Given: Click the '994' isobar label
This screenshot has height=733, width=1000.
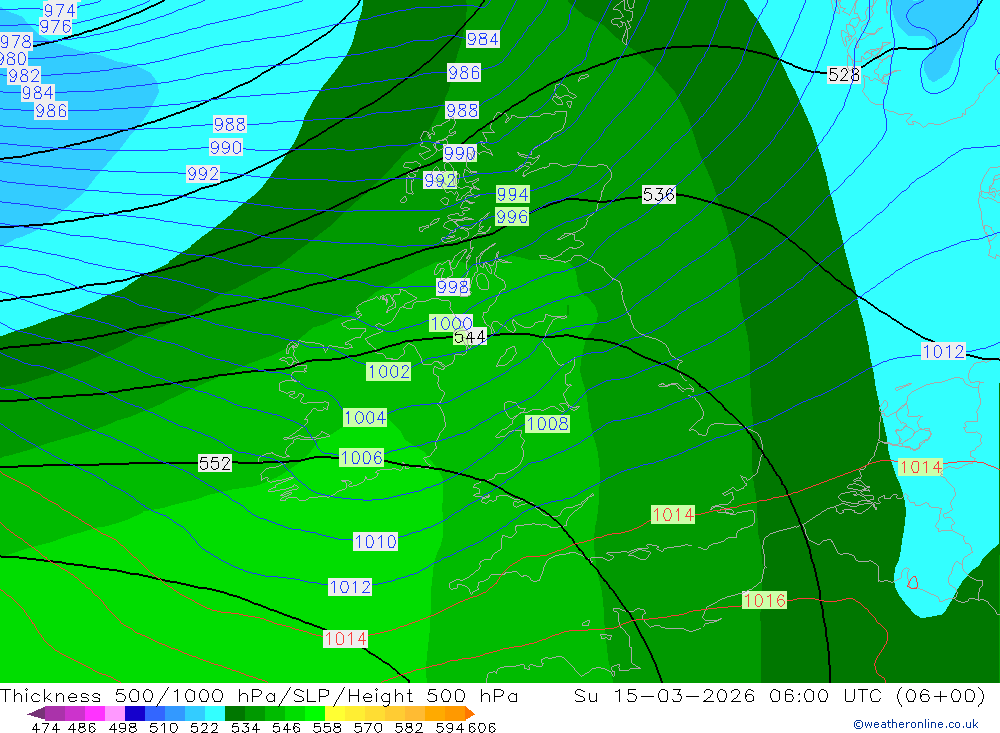Looking at the screenshot, I should pyautogui.click(x=513, y=194).
